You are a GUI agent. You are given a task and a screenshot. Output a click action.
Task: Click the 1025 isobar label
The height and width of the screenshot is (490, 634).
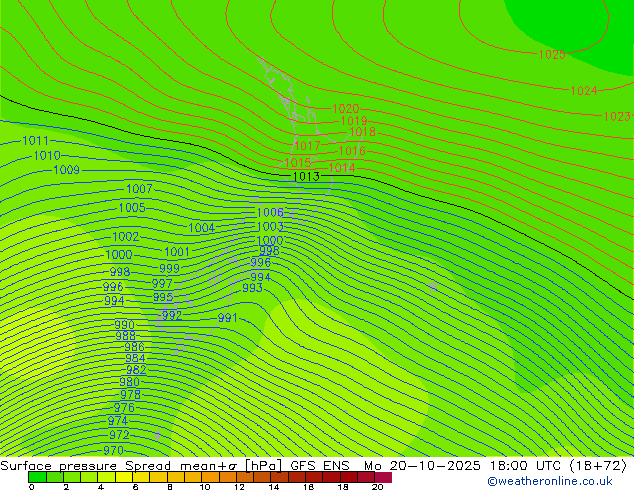tap(552, 55)
